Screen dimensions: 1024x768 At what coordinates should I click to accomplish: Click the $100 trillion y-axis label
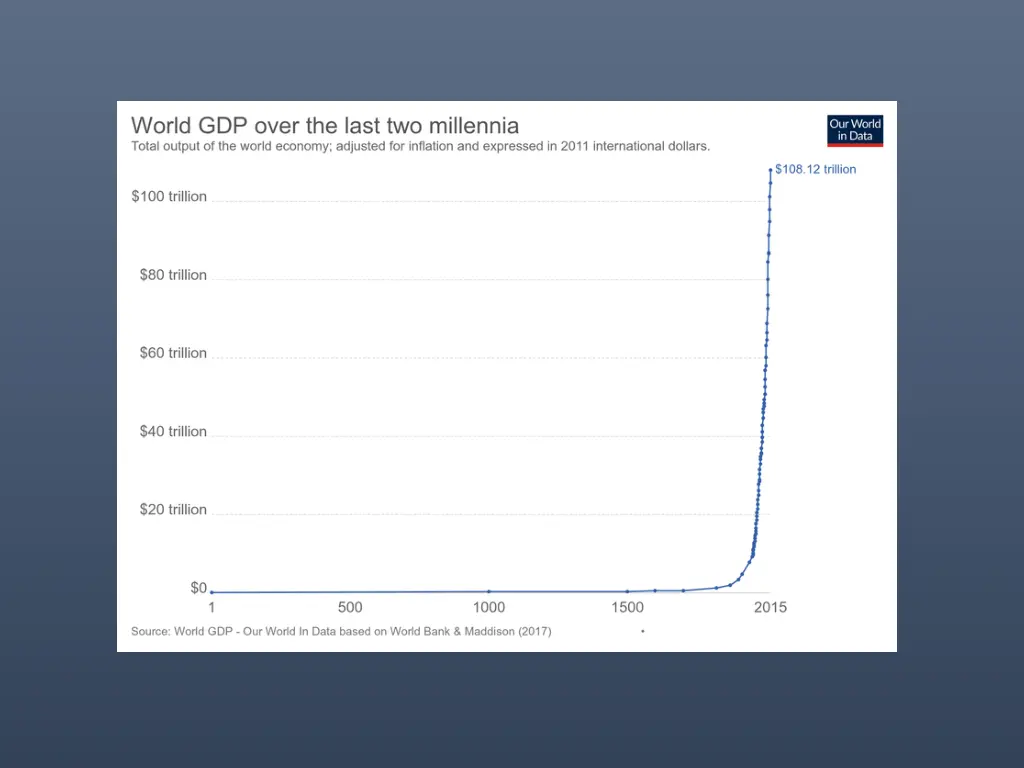pos(169,197)
